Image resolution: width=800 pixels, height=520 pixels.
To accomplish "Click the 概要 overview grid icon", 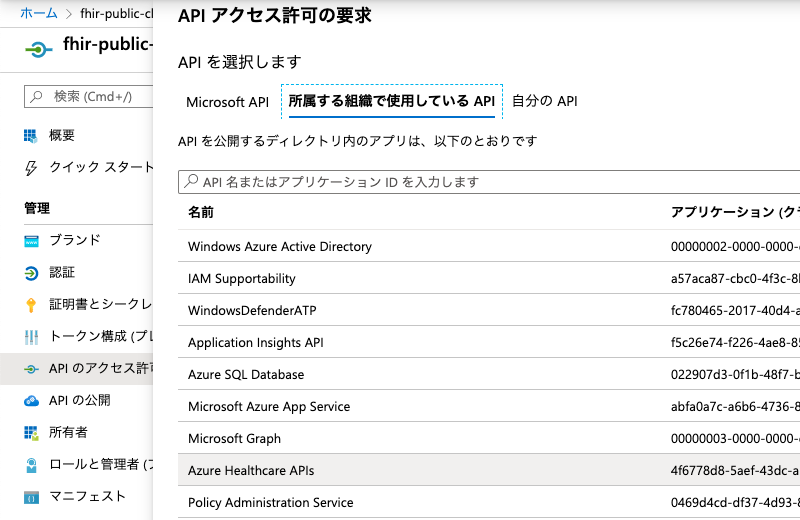I will 31,136.
